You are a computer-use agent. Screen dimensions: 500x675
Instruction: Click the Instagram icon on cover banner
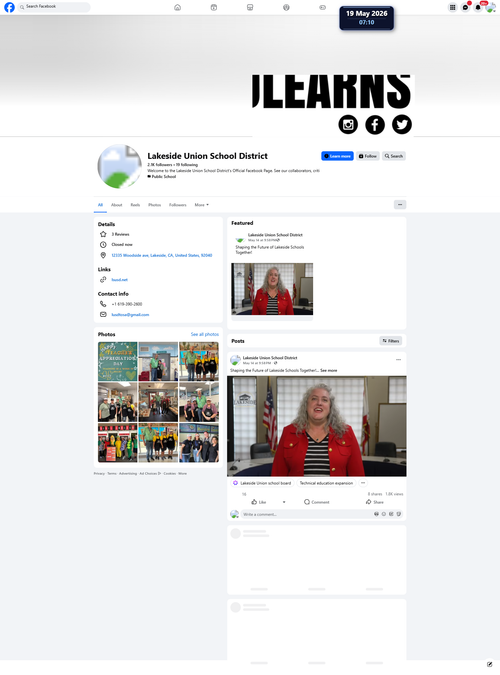tap(348, 124)
